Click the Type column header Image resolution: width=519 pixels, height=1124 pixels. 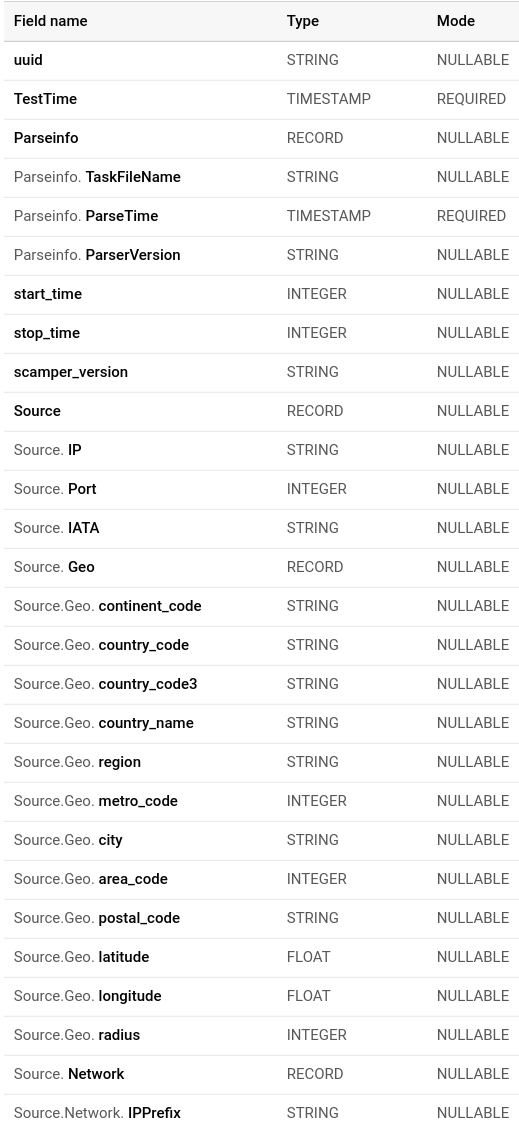(x=303, y=21)
